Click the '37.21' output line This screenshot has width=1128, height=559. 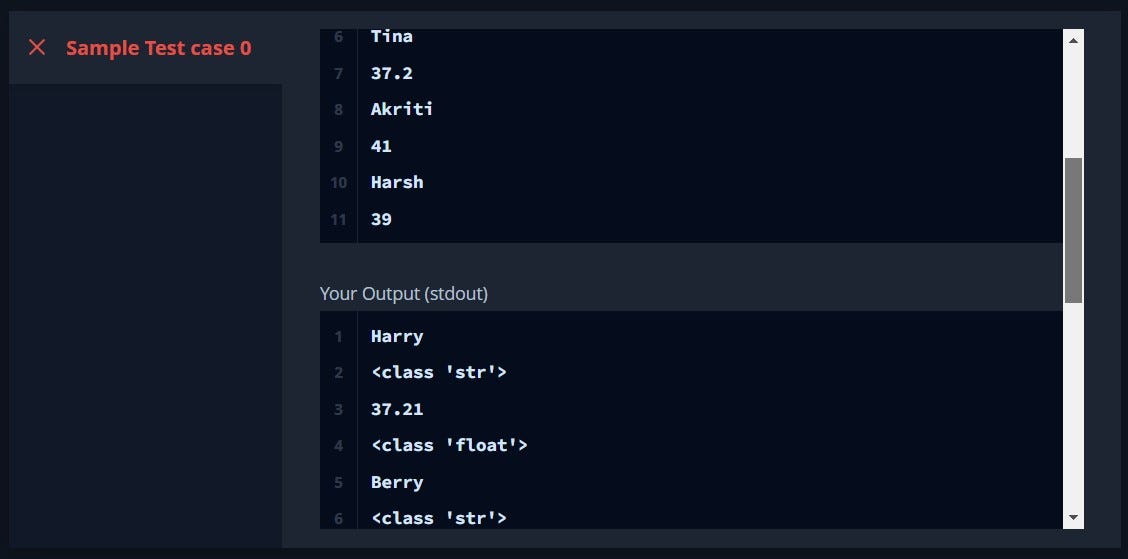(x=396, y=409)
